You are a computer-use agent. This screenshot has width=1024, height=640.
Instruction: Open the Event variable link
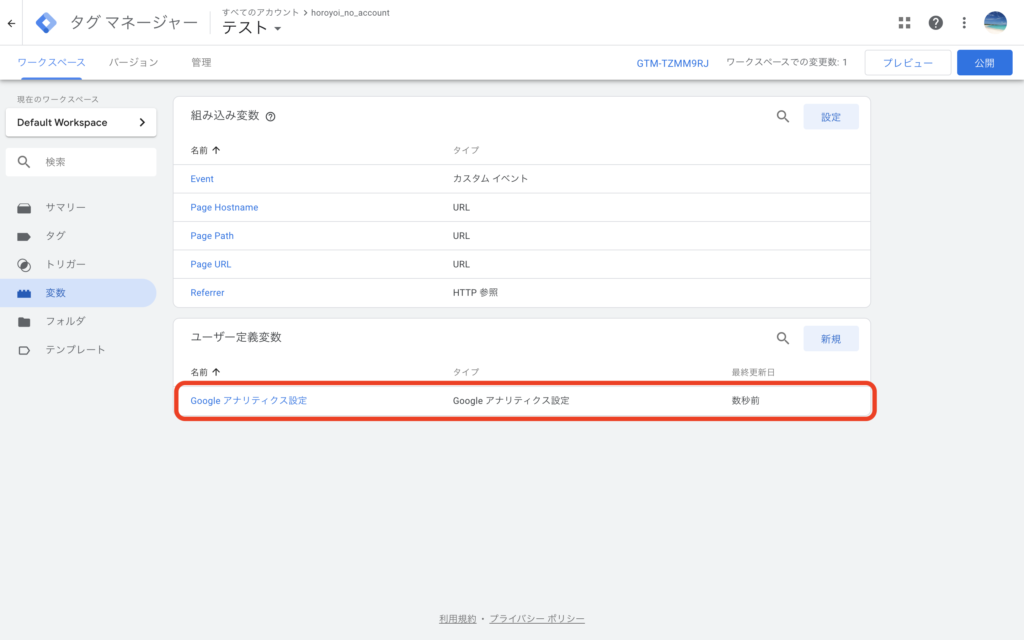click(x=202, y=179)
